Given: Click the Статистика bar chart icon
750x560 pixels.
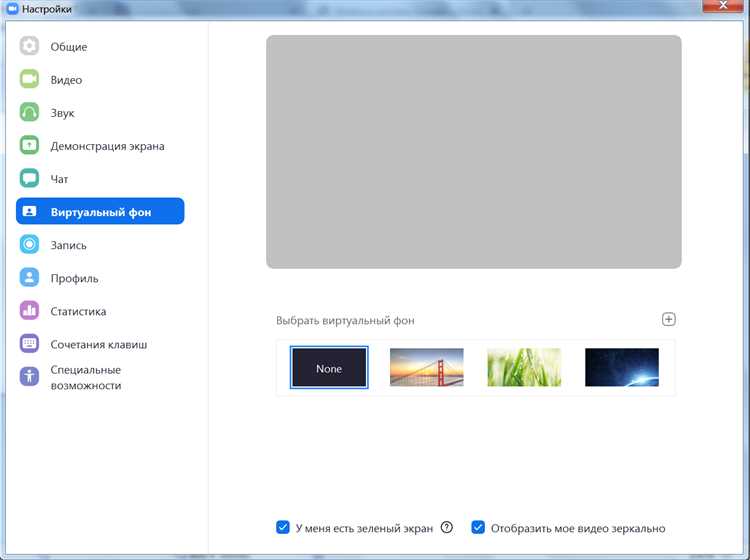Looking at the screenshot, I should click(x=29, y=310).
